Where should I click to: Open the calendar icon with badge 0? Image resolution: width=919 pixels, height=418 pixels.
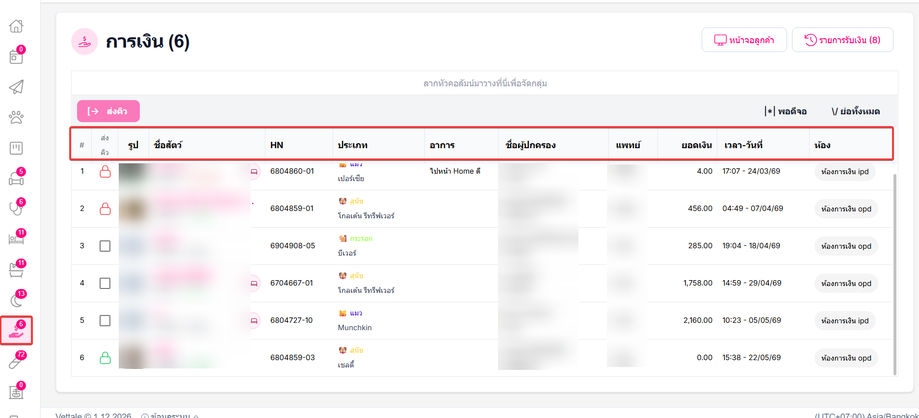click(x=16, y=56)
